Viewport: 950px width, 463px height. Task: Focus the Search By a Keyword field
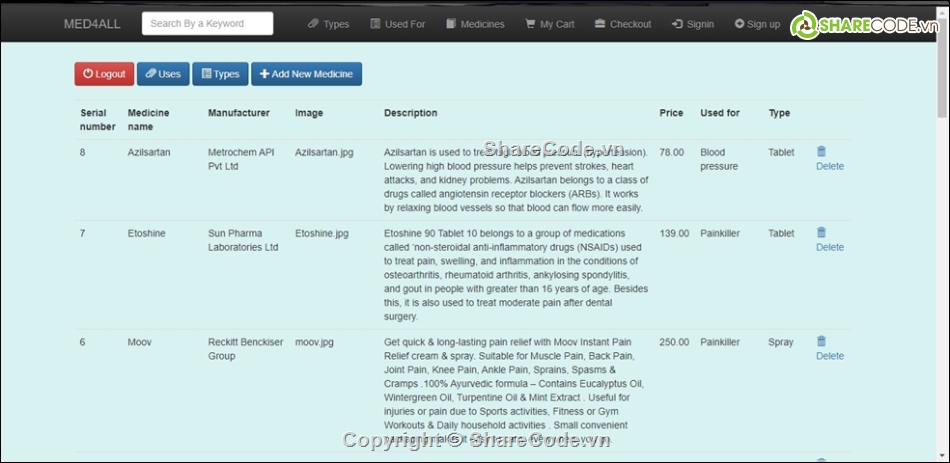pos(207,24)
